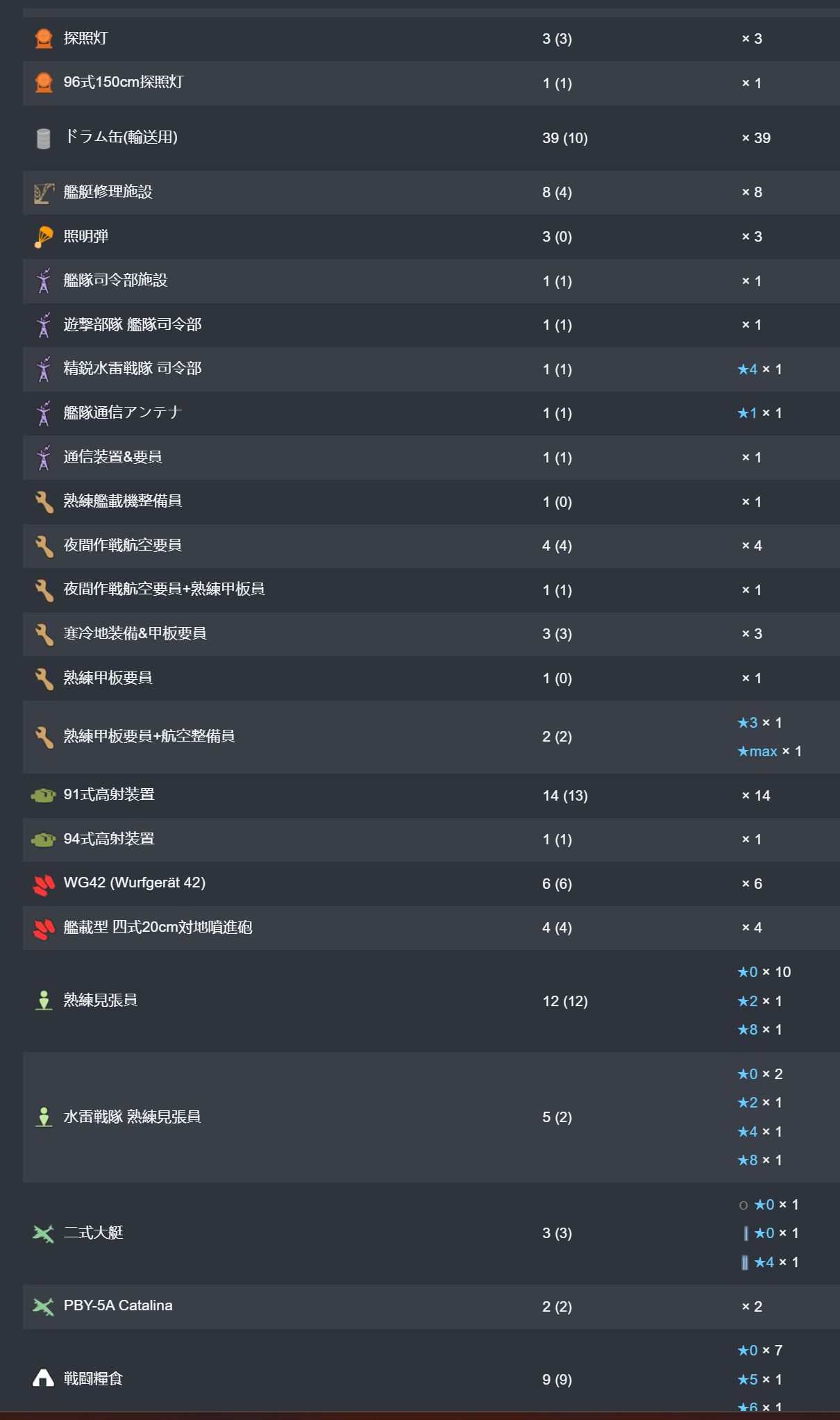The width and height of the screenshot is (840, 1420).
Task: Click the ★8 entry under 水雷戦隊 熟練見張員
Action: coord(748,1160)
